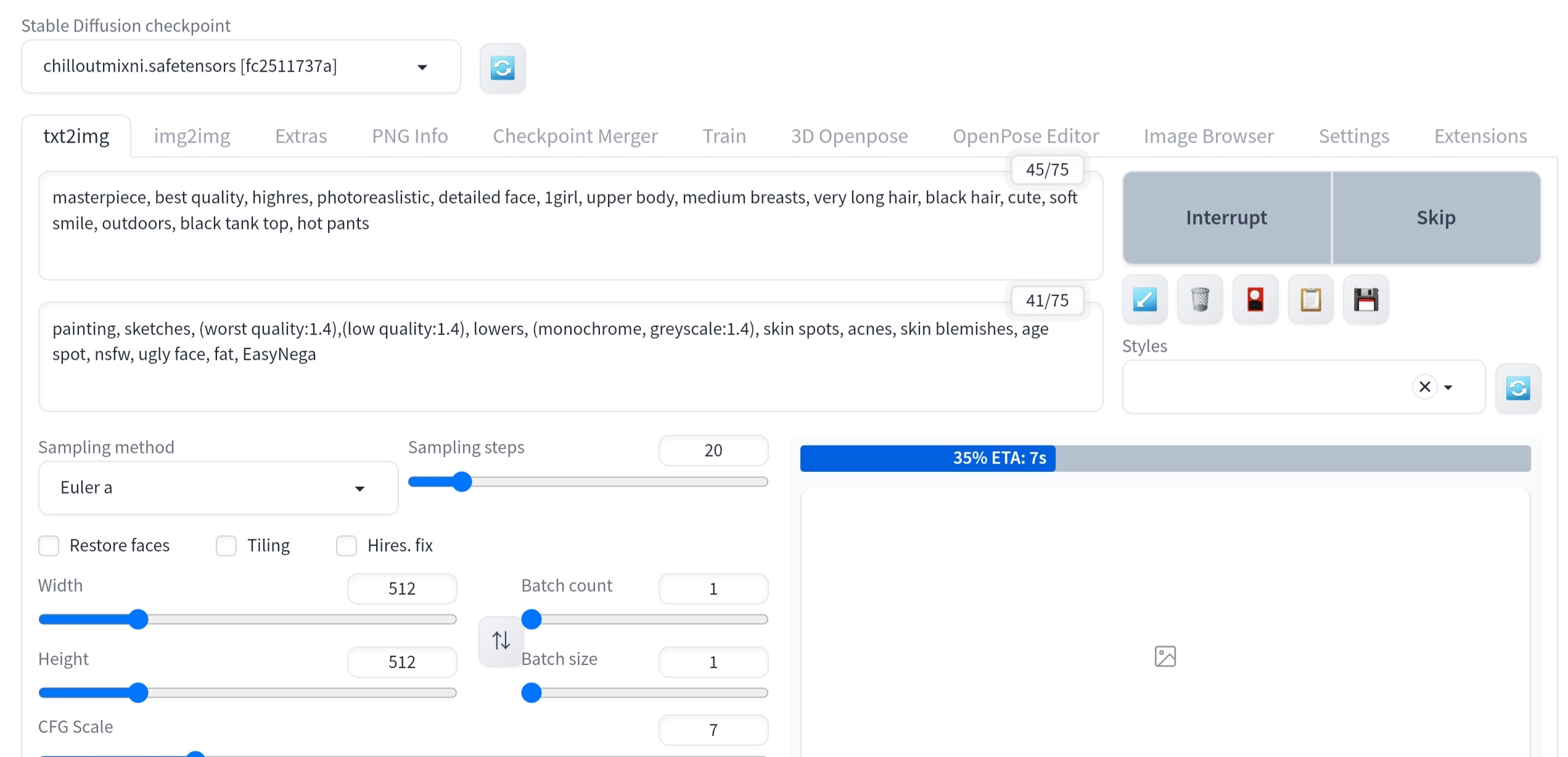The width and height of the screenshot is (1568, 757).
Task: Clear the Styles selection with the X
Action: (x=1424, y=387)
